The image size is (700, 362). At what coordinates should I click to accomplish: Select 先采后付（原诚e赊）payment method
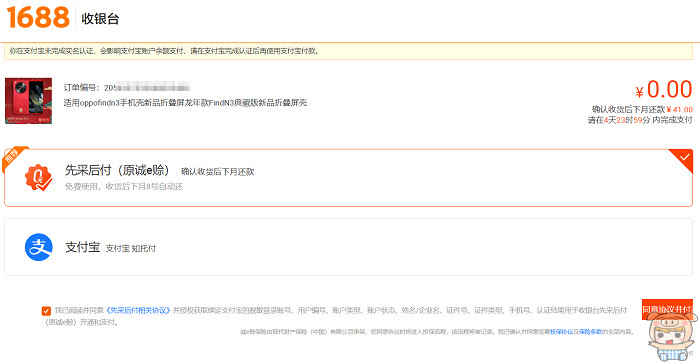348,178
